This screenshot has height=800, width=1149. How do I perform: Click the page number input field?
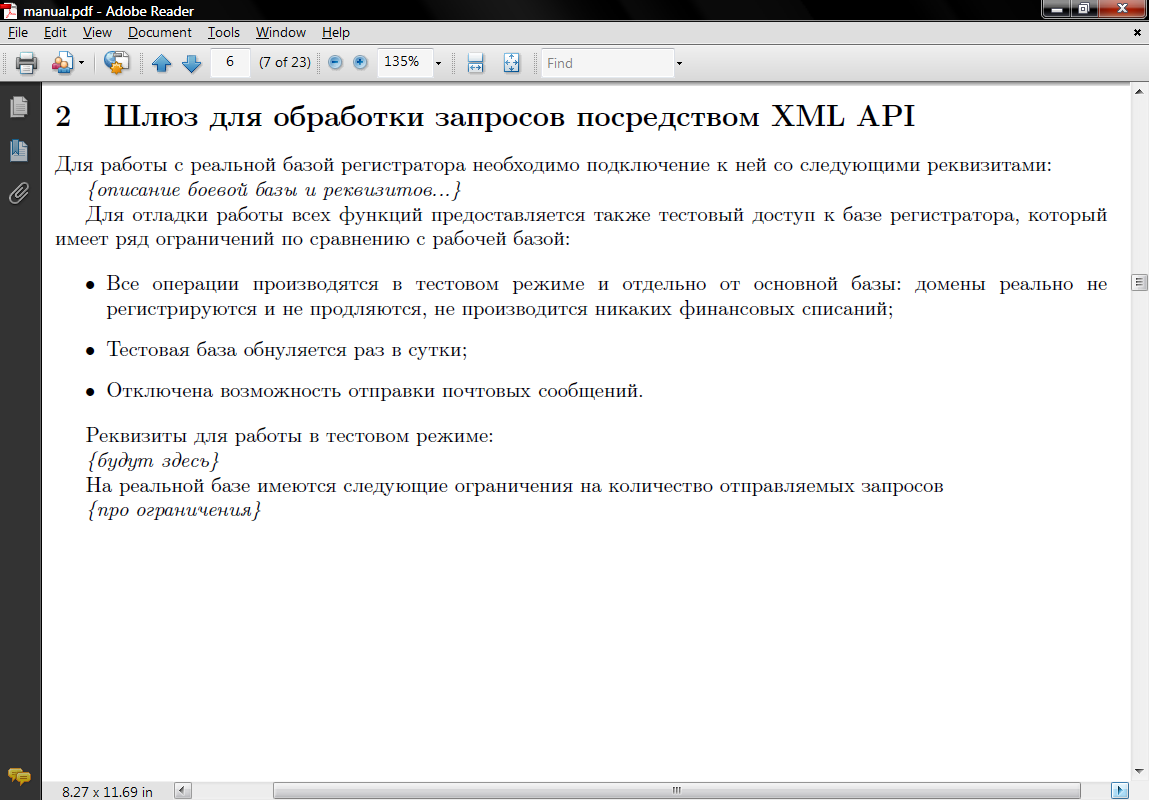click(230, 62)
